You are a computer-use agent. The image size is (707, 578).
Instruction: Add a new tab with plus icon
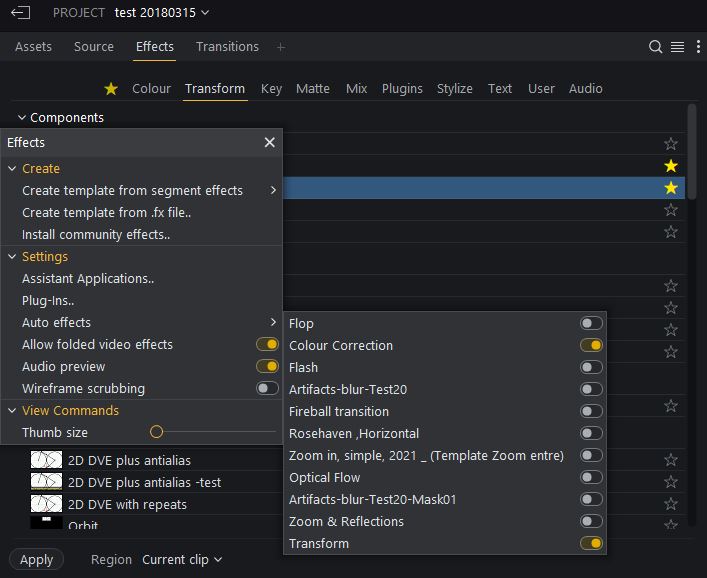pyautogui.click(x=280, y=47)
